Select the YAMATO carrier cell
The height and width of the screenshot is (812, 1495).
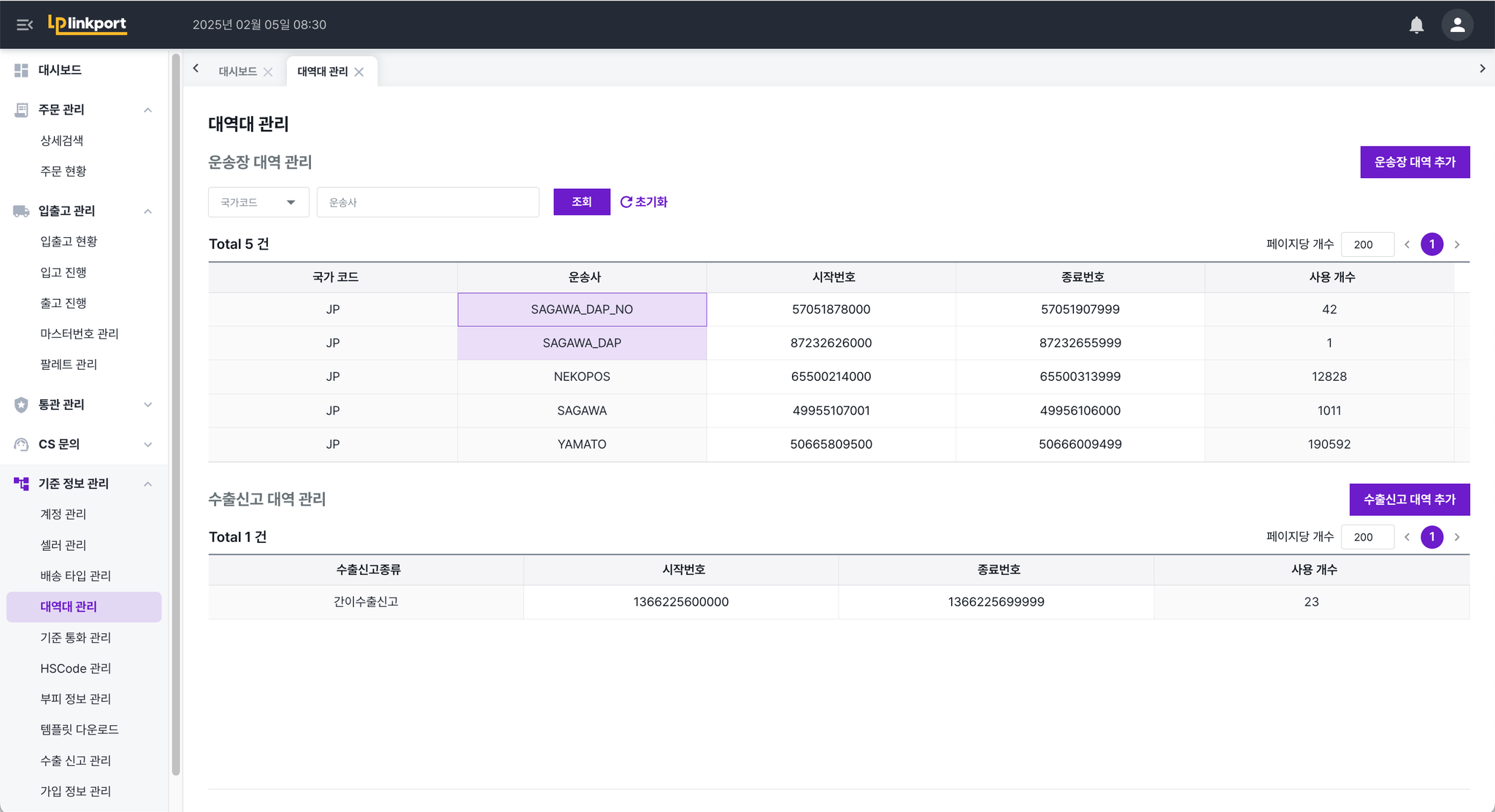[582, 444]
